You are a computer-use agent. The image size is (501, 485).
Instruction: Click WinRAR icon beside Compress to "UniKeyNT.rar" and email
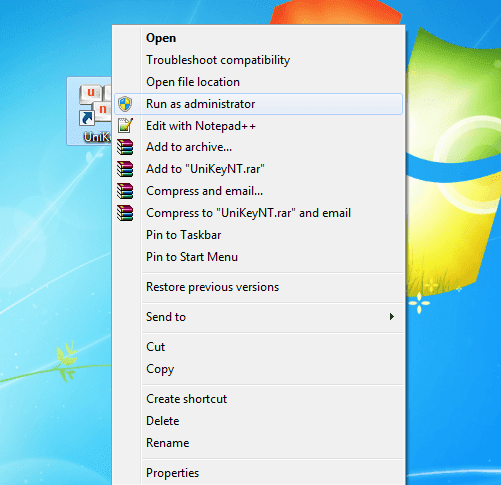click(125, 213)
